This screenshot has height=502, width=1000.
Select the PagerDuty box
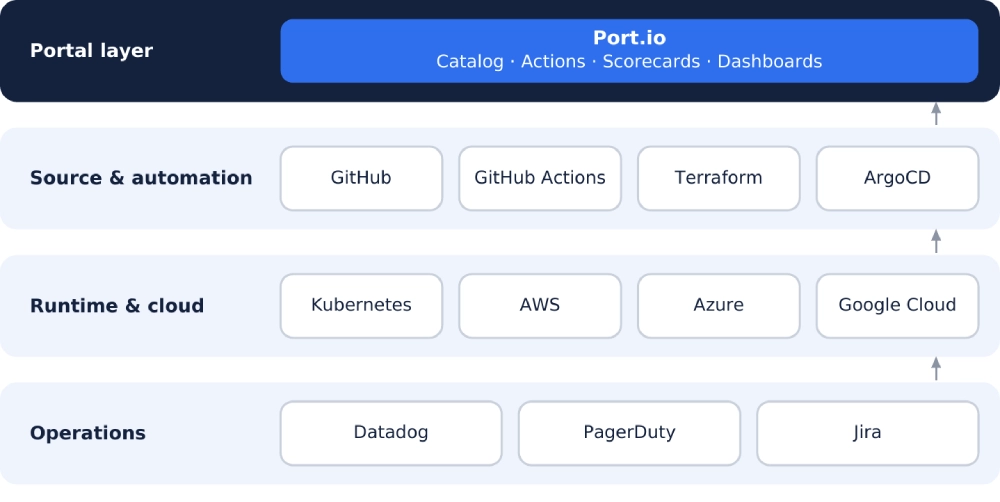pyautogui.click(x=629, y=433)
